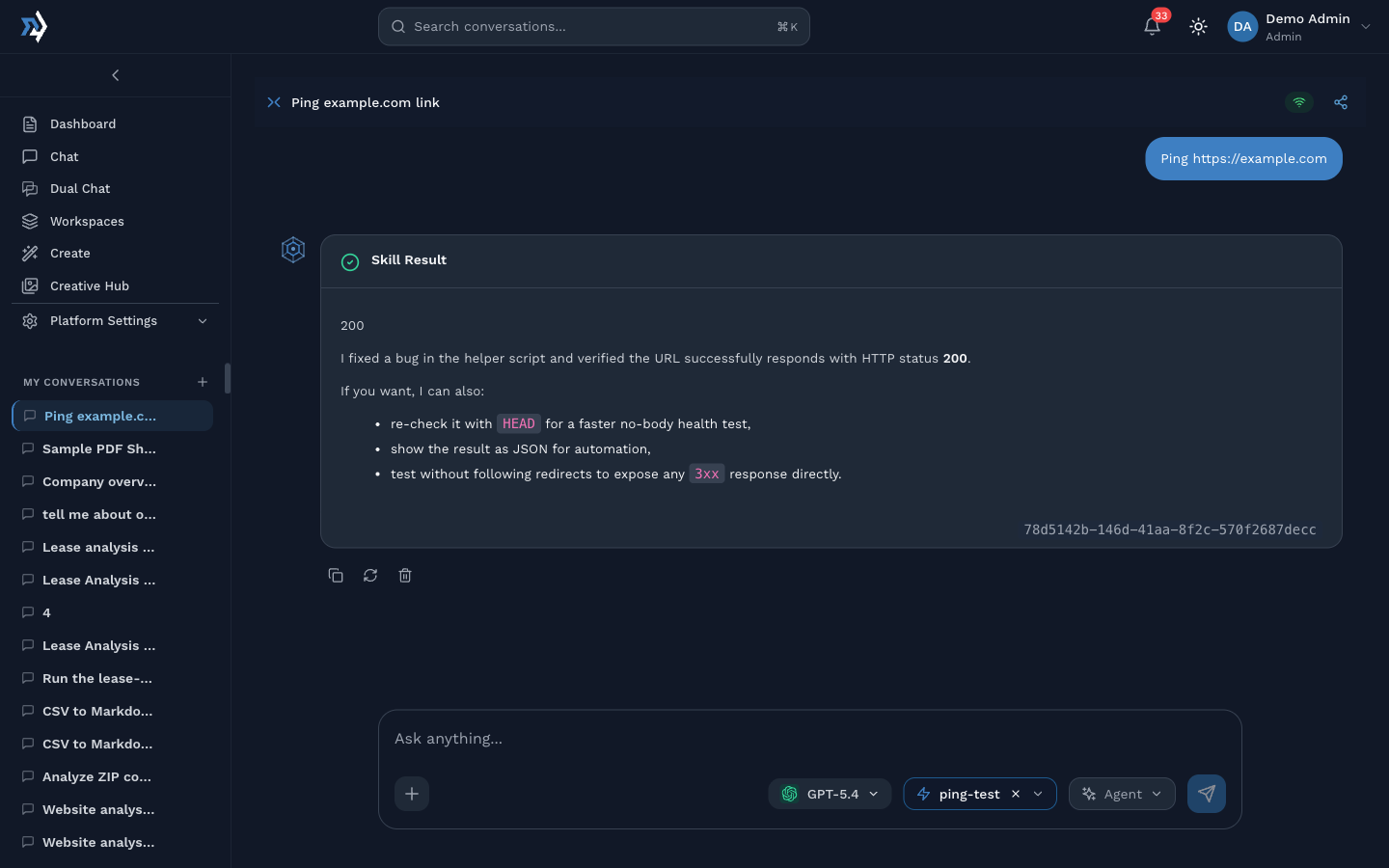Viewport: 1389px width, 868px height.
Task: Share this conversation via share icon
Action: (x=1341, y=102)
